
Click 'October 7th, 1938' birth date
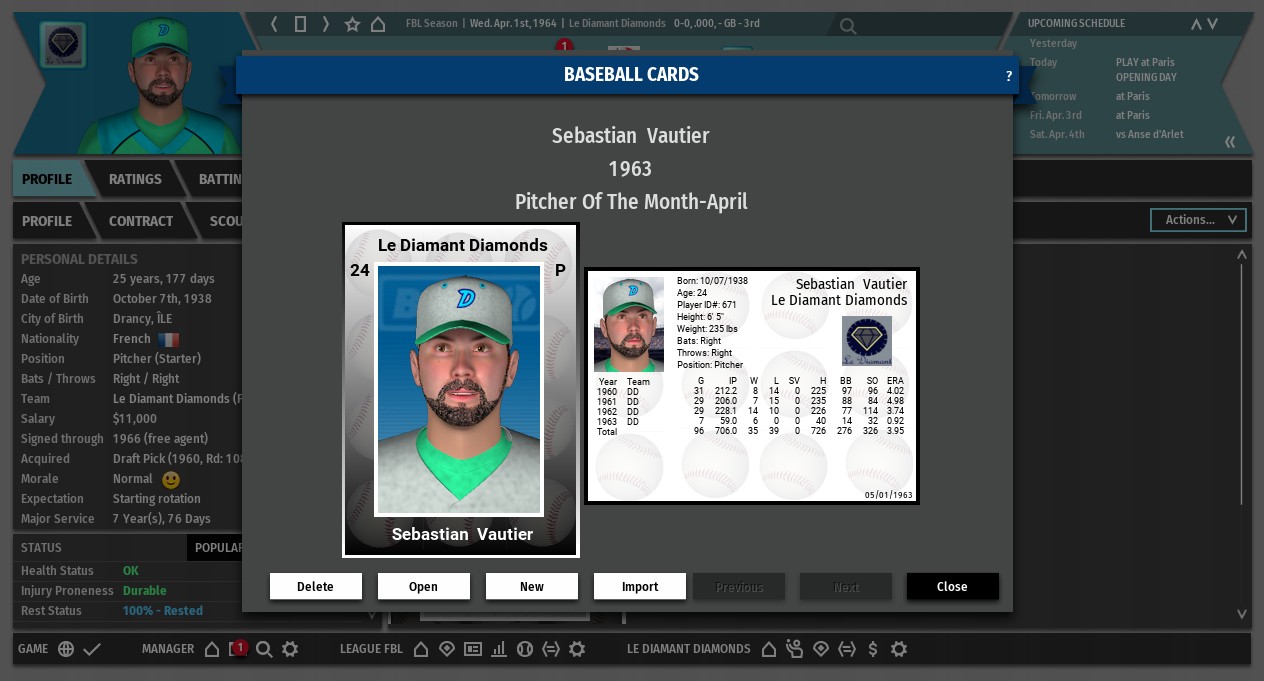click(x=162, y=299)
